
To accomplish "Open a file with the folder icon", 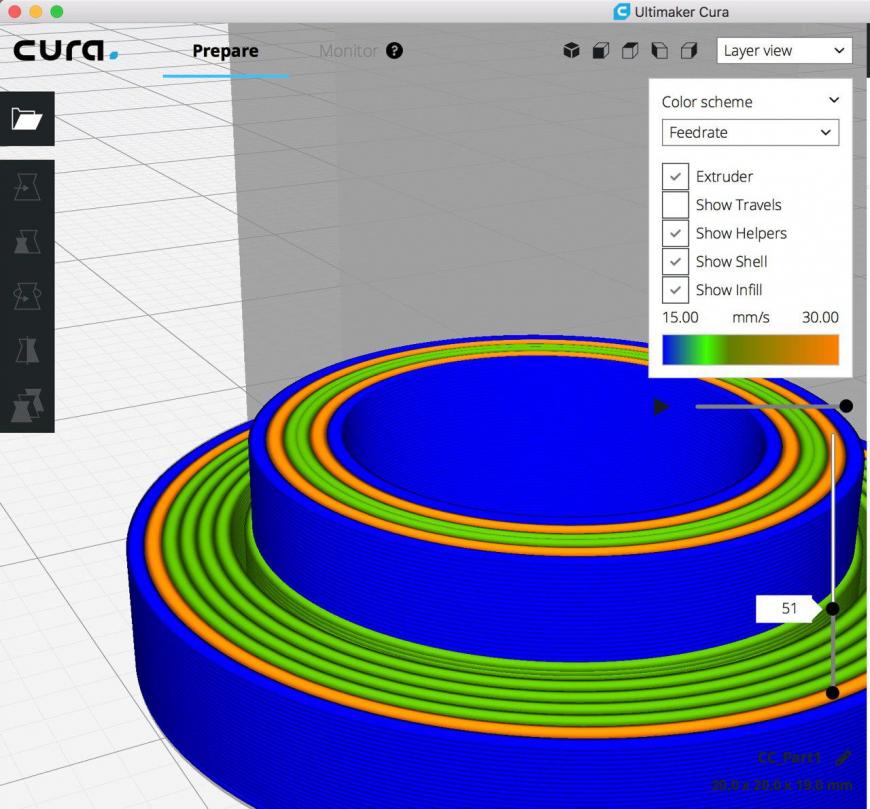I will [x=27, y=119].
